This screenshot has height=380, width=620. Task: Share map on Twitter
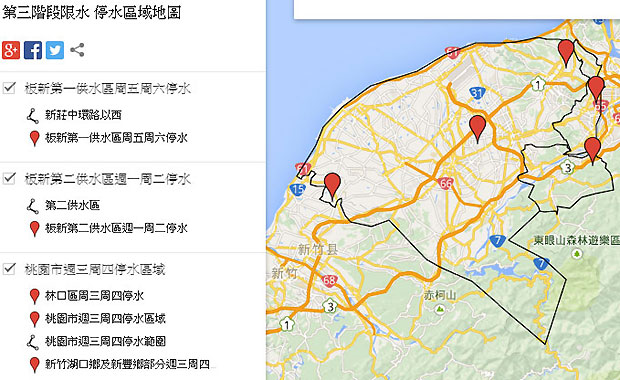pos(55,50)
